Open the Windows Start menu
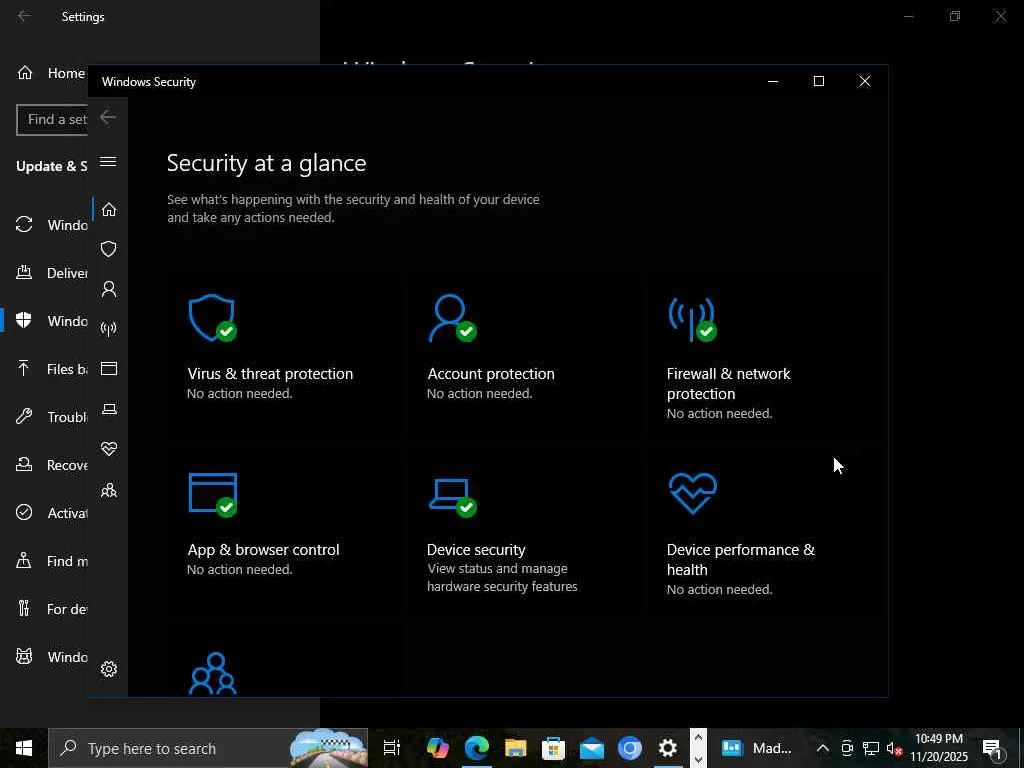This screenshot has width=1024, height=768. tap(24, 748)
